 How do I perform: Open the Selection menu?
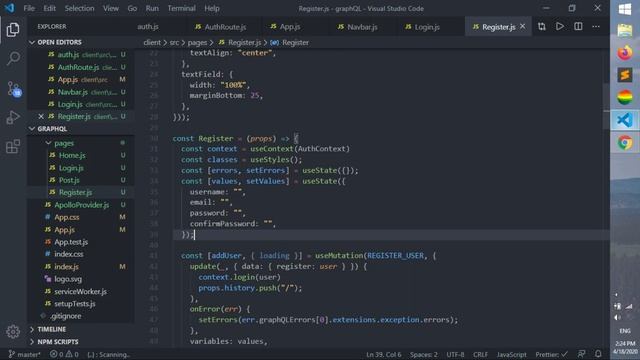79,8
